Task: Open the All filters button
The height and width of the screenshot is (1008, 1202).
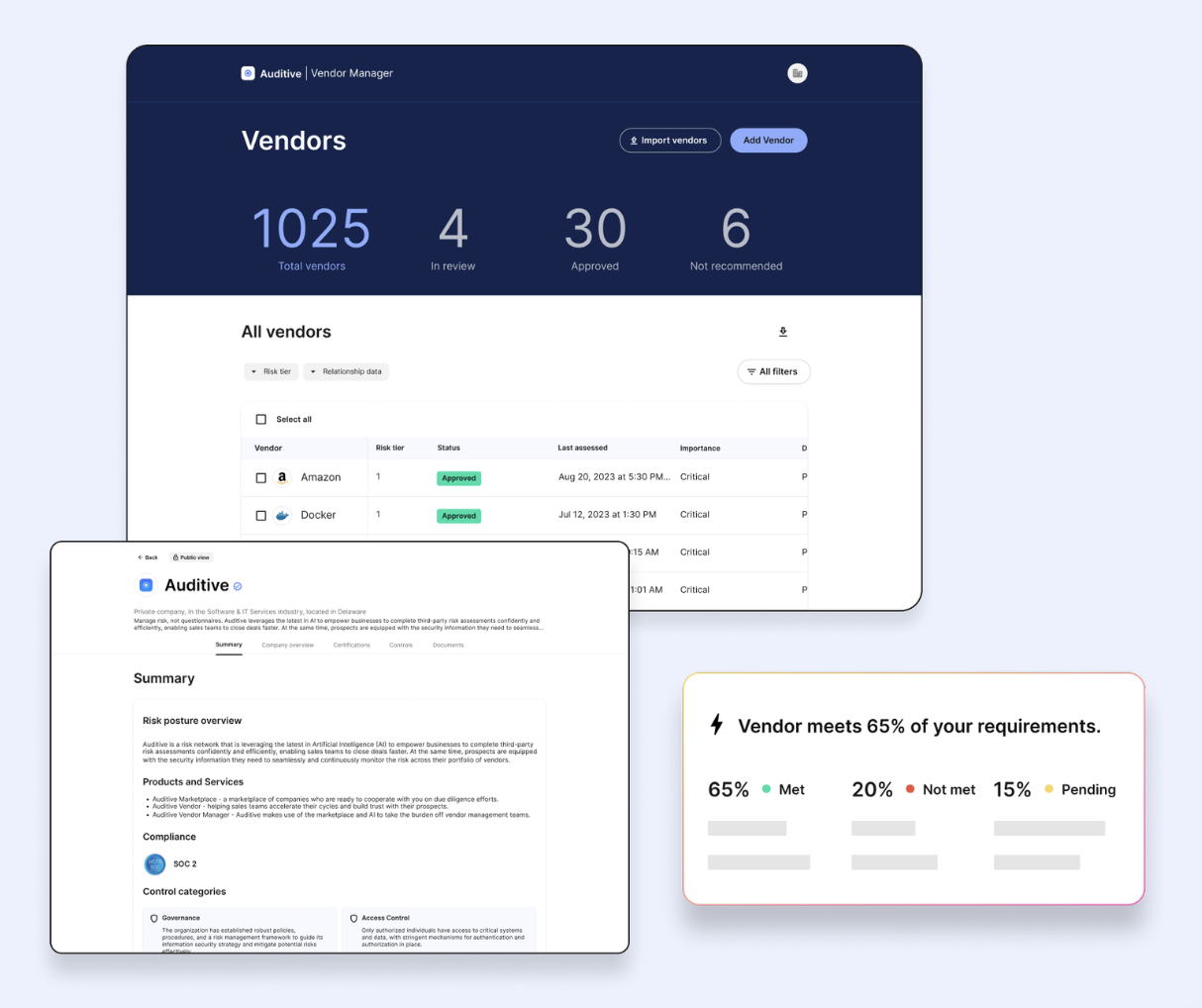Action: (x=773, y=371)
